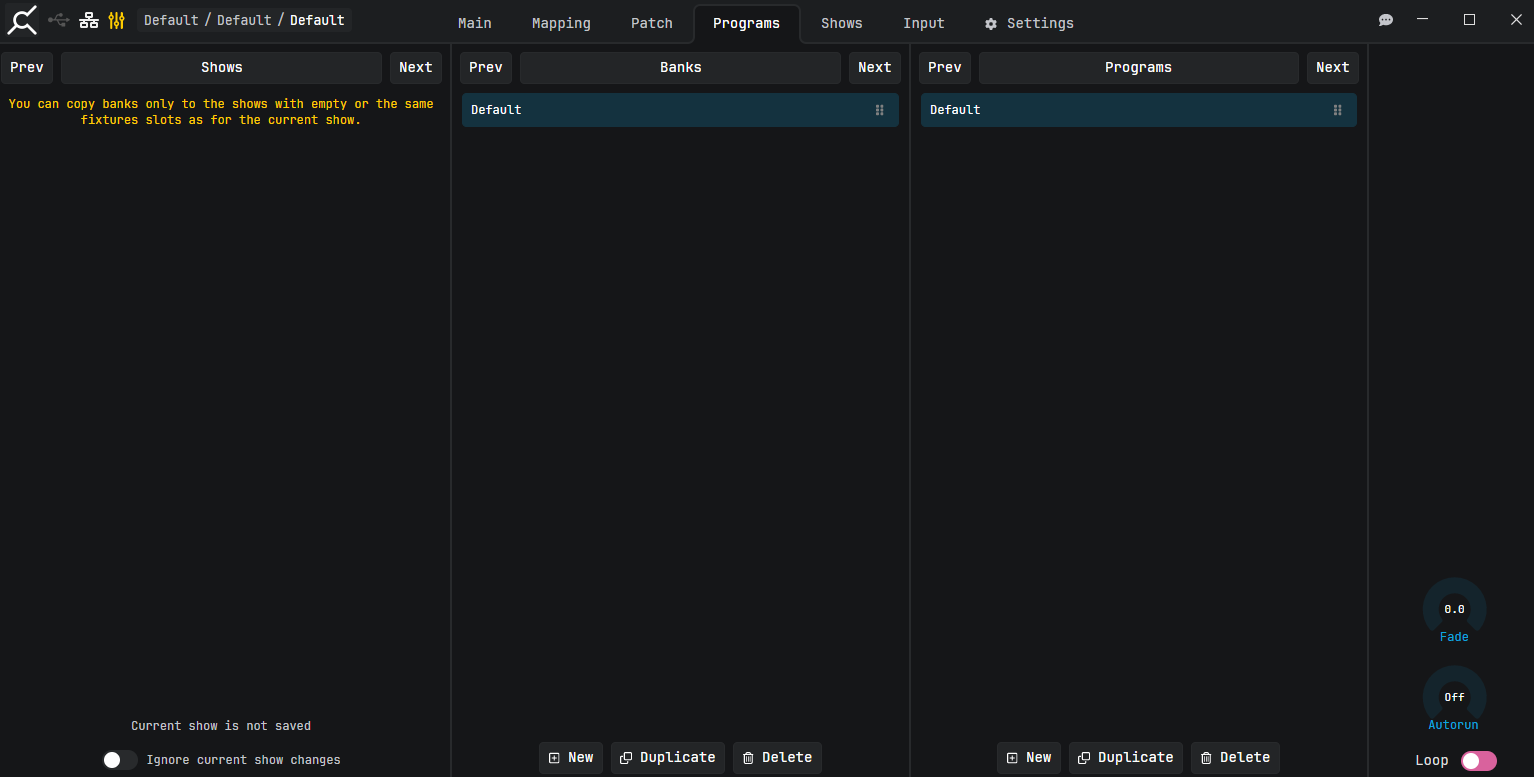1534x777 pixels.
Task: Select the Default program row
Action: pos(1139,110)
